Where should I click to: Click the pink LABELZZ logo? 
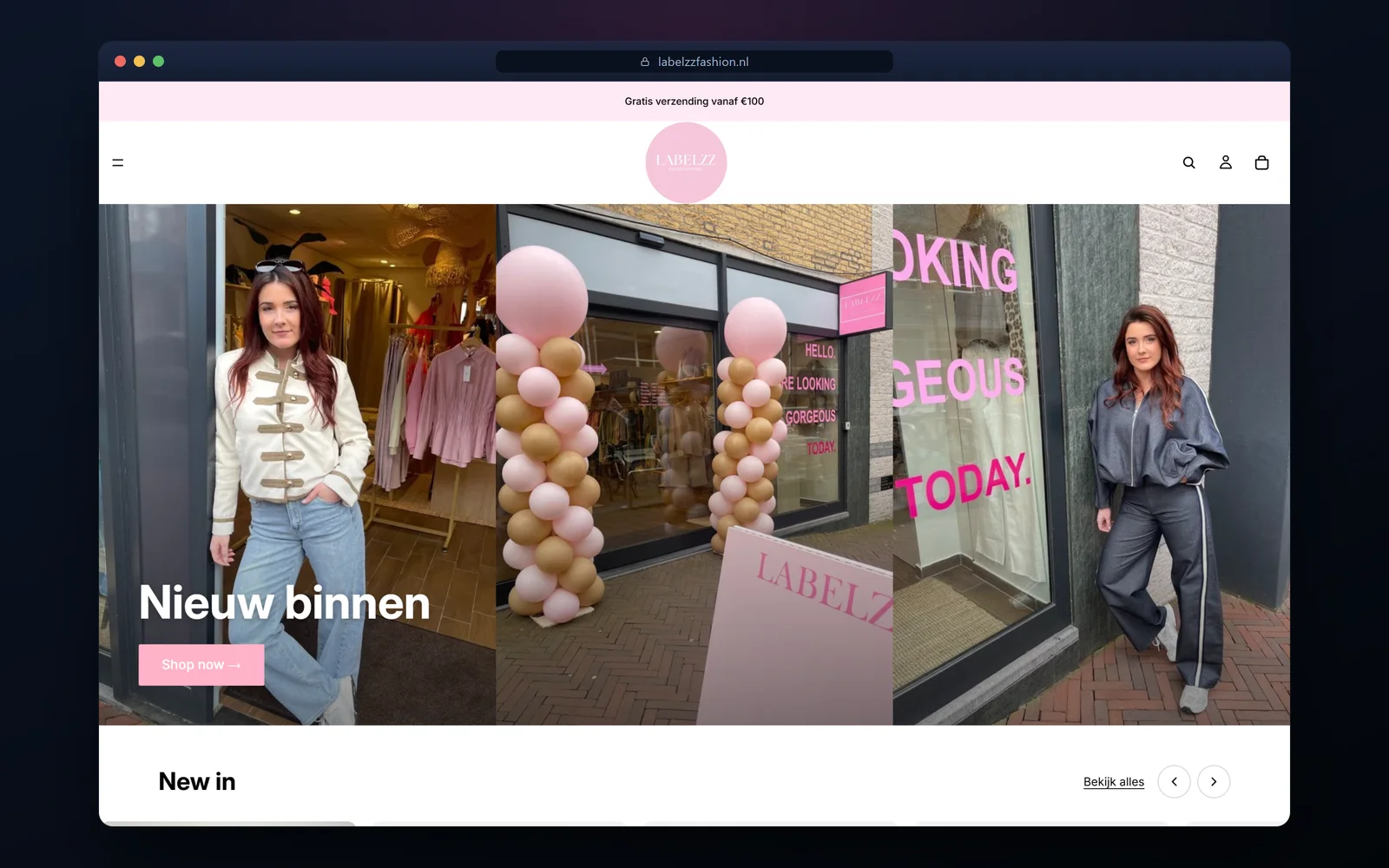pos(686,162)
